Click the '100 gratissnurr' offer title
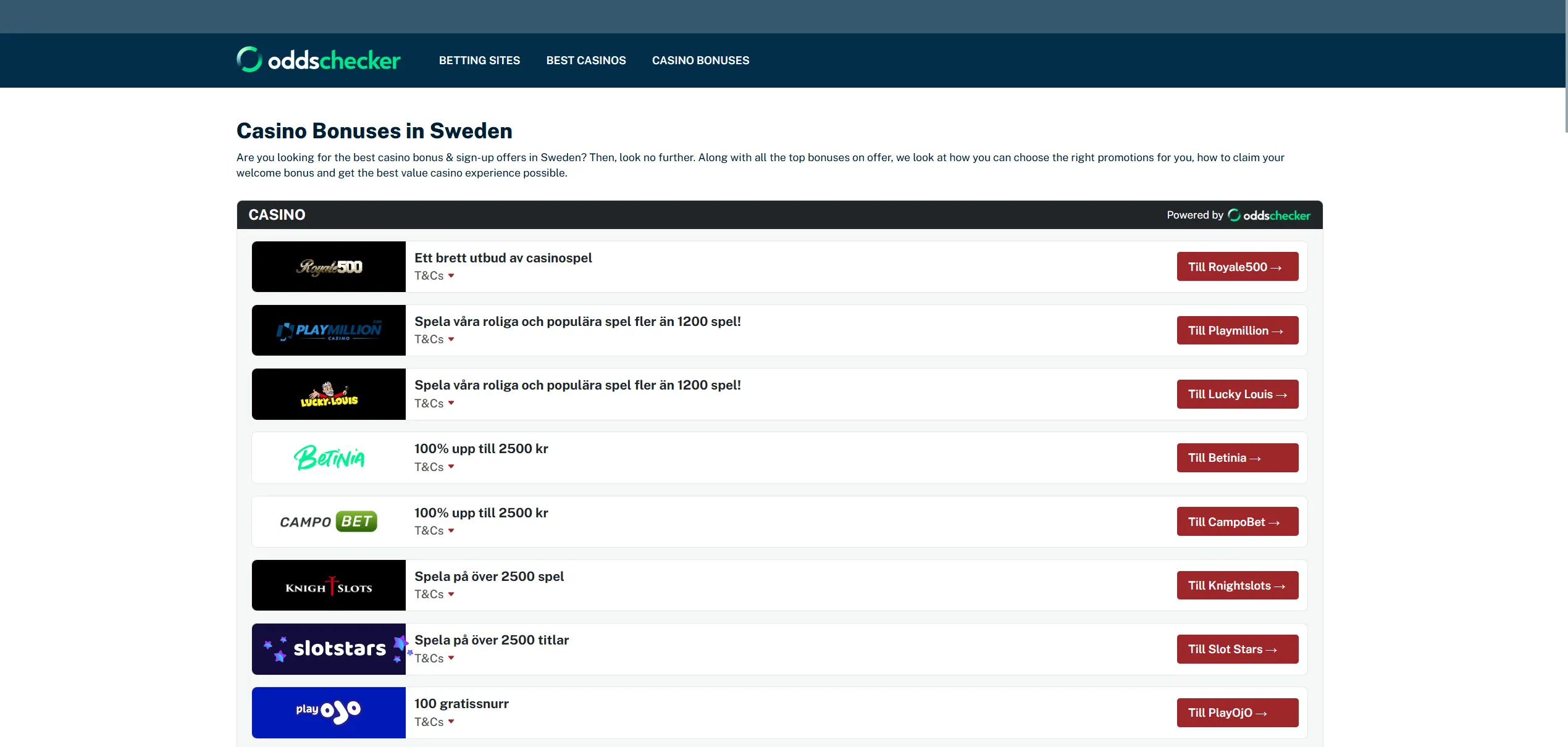The height and width of the screenshot is (747, 1568). pos(461,704)
